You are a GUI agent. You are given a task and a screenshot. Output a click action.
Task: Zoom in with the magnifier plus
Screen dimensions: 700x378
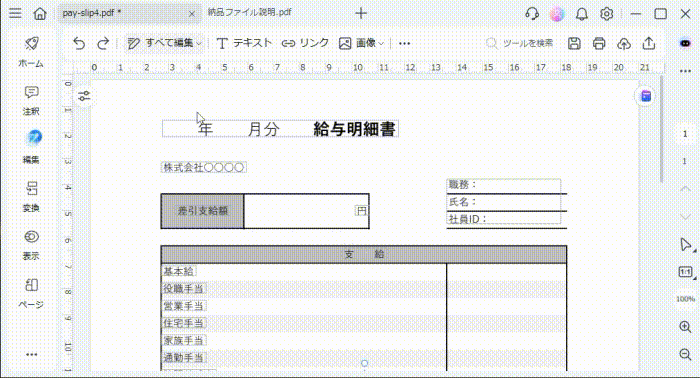(x=685, y=327)
